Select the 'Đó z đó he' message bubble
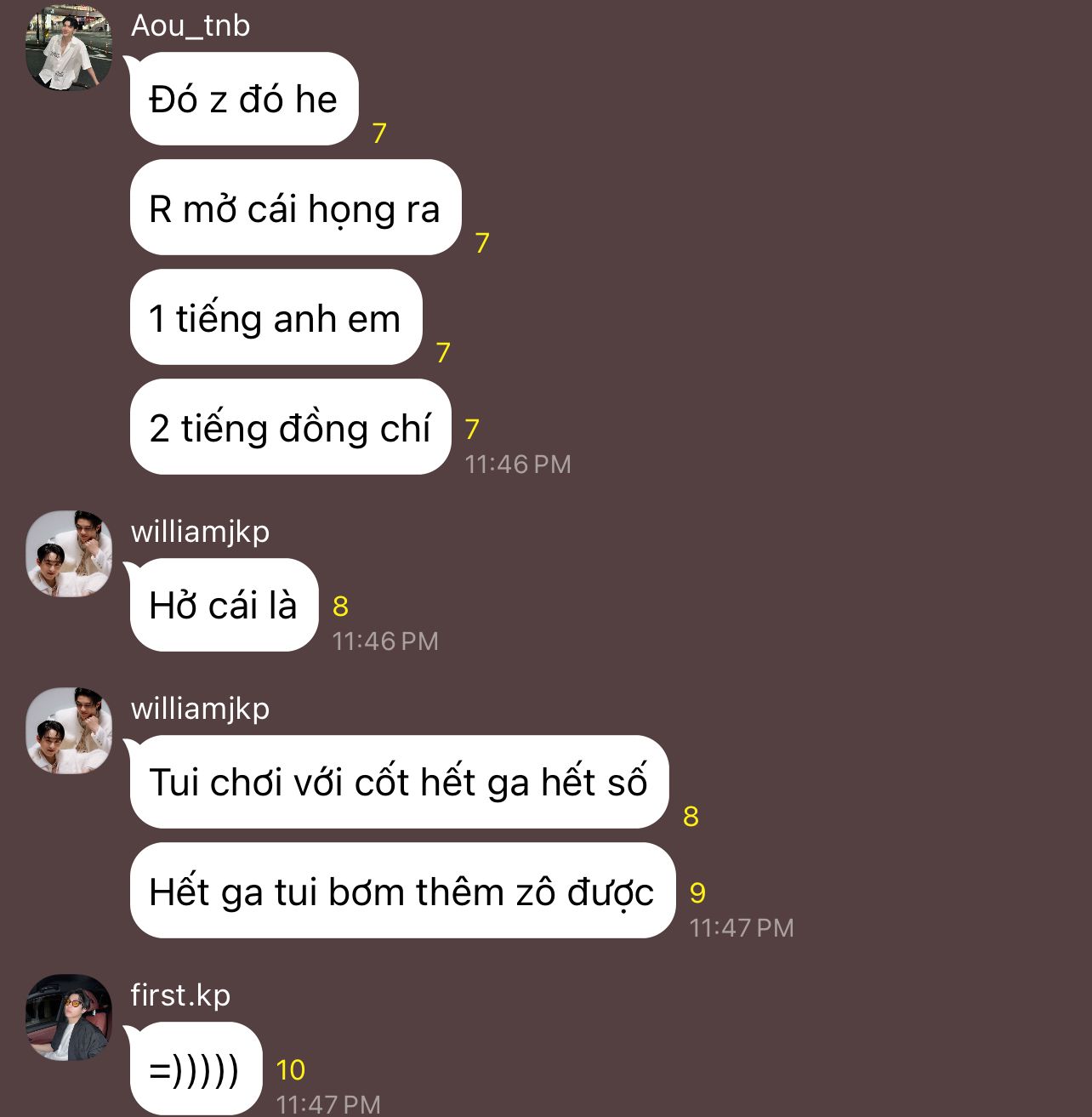Viewport: 1092px width, 1117px height. click(243, 99)
